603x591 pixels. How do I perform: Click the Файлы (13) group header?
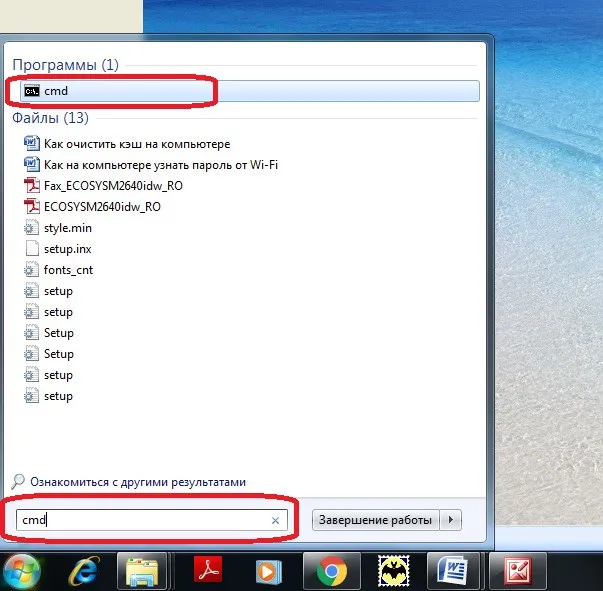[50, 118]
